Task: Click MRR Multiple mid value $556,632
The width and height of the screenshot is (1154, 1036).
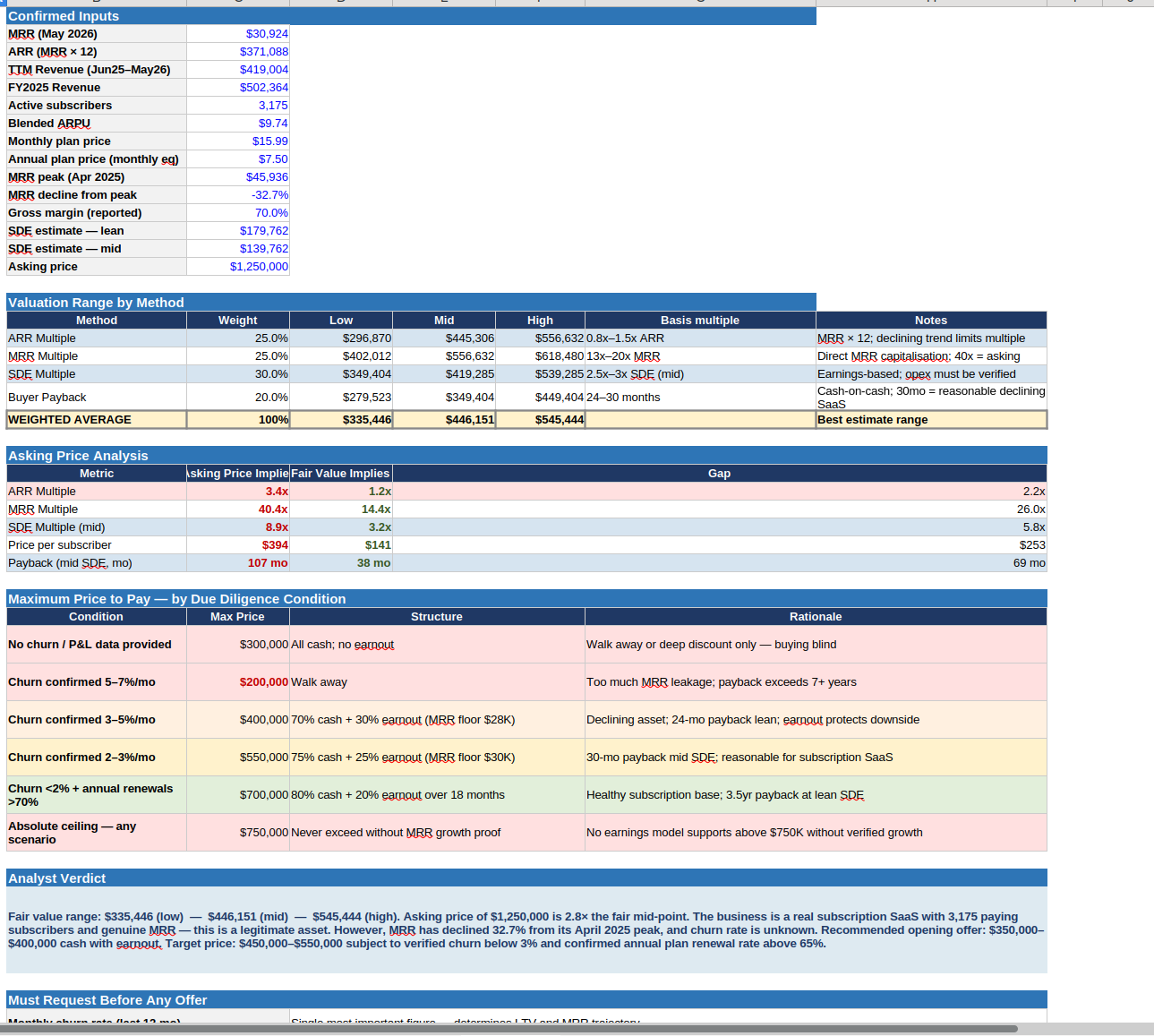Action: 444,356
